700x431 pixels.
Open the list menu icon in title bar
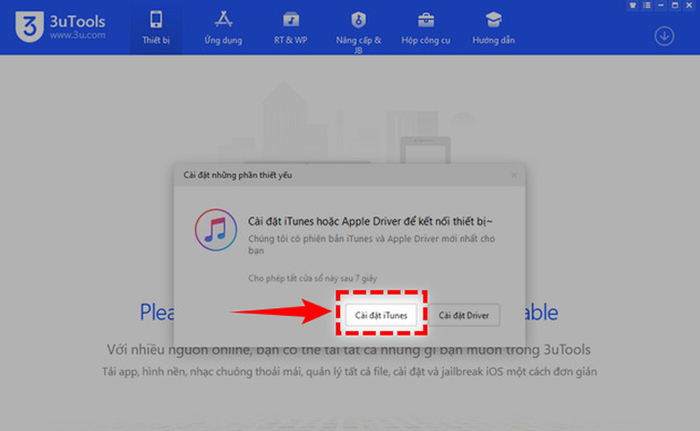[x=646, y=5]
